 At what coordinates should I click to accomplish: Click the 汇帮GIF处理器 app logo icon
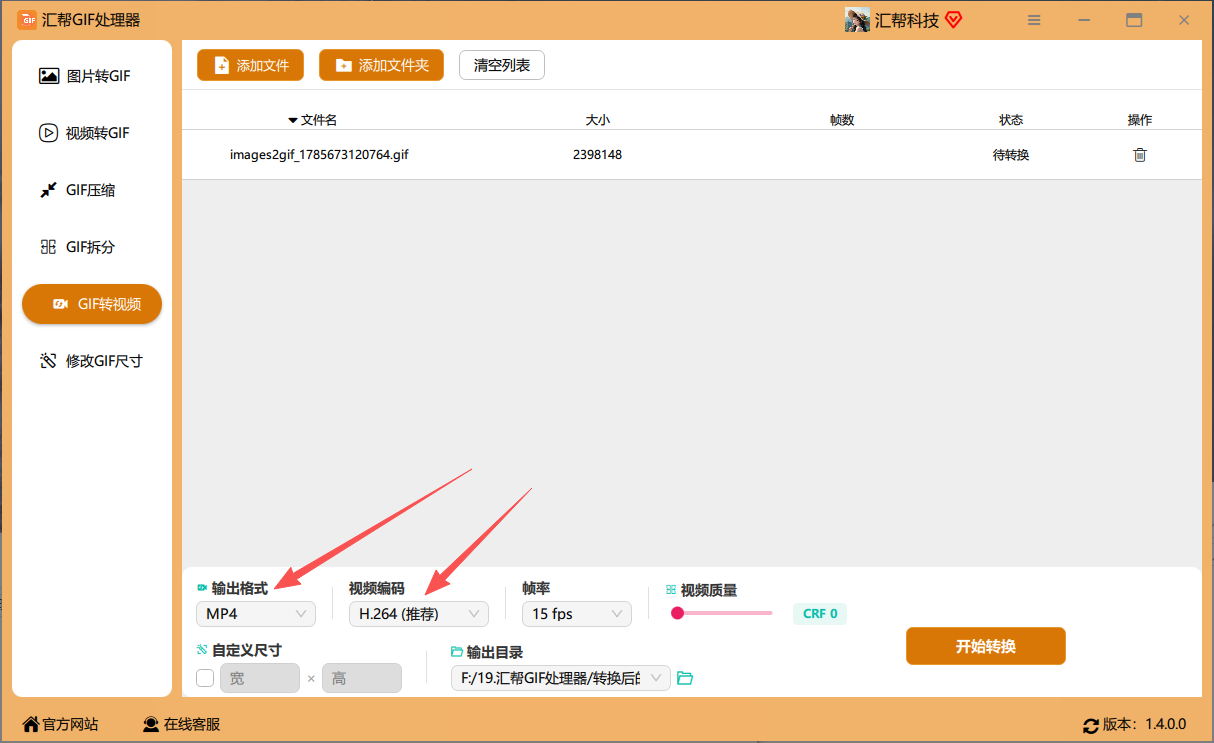click(x=27, y=20)
